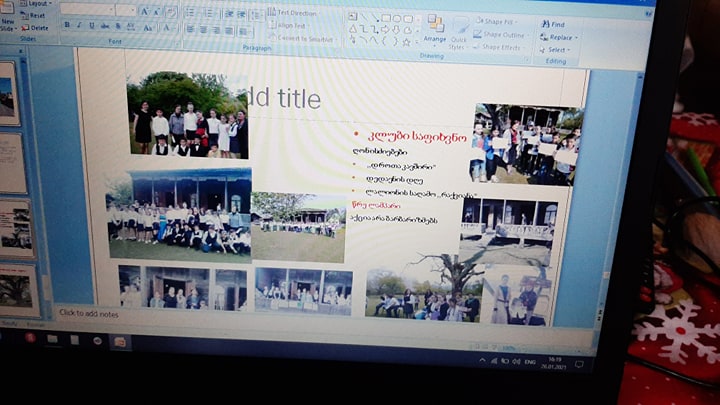The image size is (720, 405).
Task: Reset the slide layout
Action: (x=33, y=15)
